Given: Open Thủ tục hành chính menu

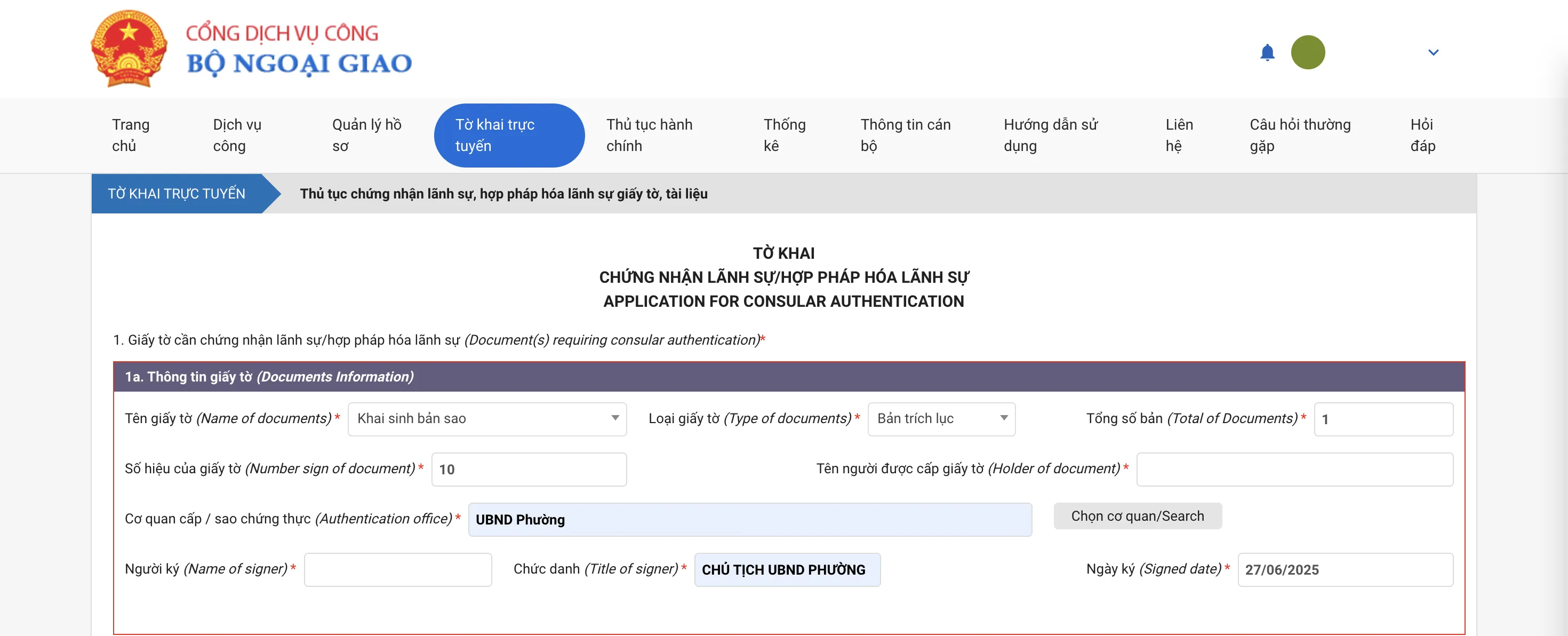Looking at the screenshot, I should pos(649,135).
